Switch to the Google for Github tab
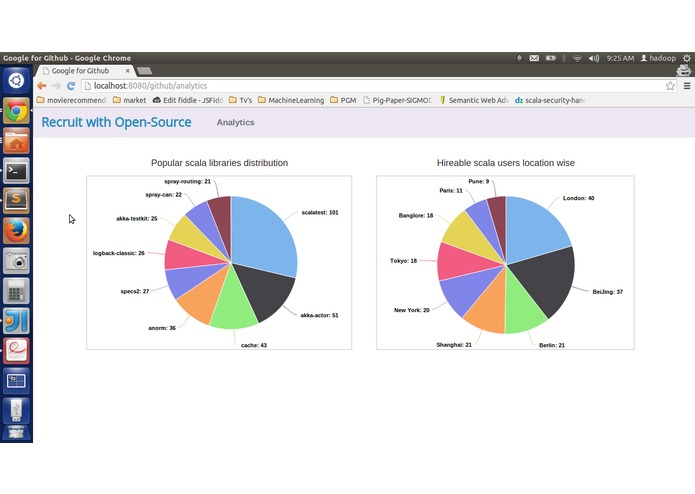The height and width of the screenshot is (494, 695). pyautogui.click(x=80, y=71)
